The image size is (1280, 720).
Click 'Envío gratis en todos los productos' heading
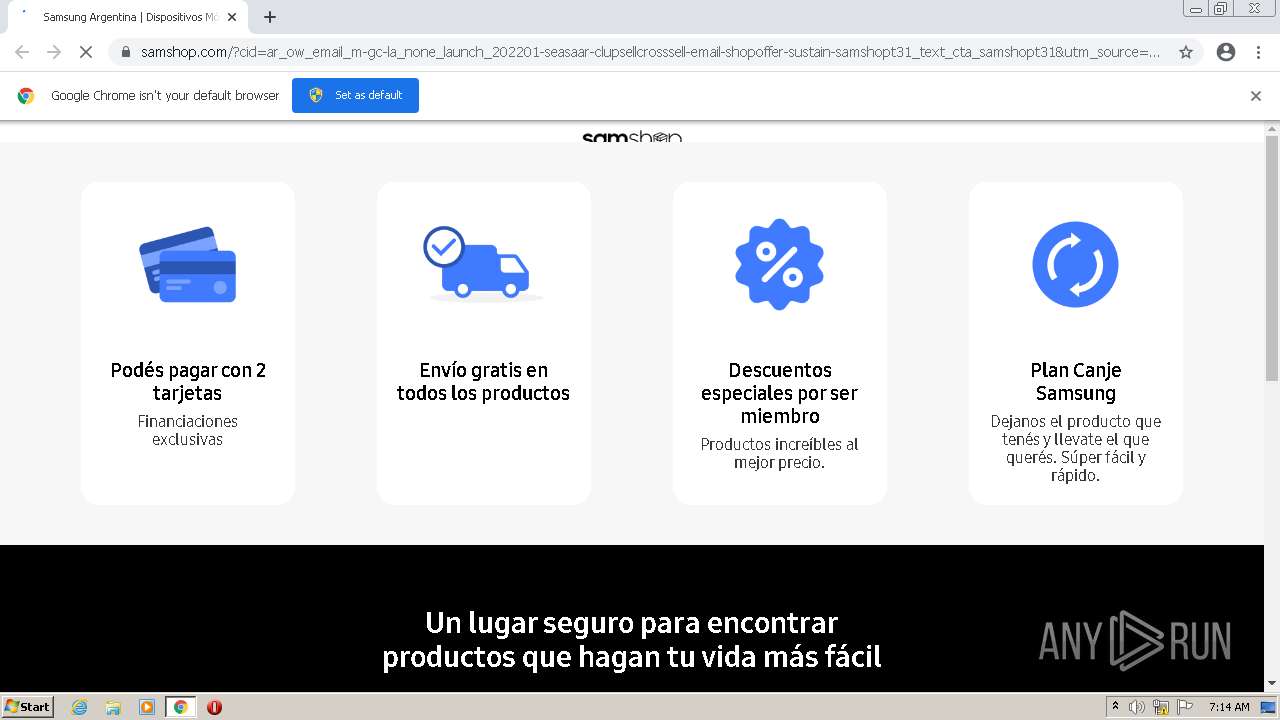click(483, 381)
